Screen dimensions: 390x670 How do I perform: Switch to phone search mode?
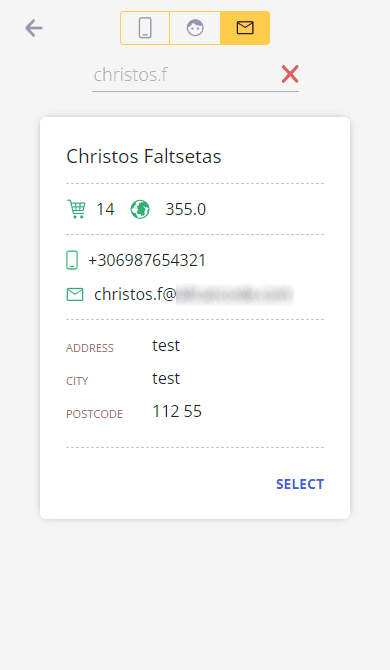point(145,28)
